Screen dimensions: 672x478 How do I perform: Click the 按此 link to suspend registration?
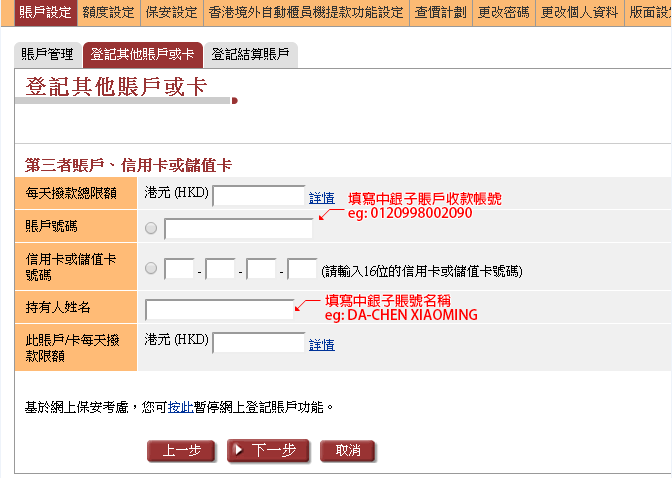(x=180, y=407)
